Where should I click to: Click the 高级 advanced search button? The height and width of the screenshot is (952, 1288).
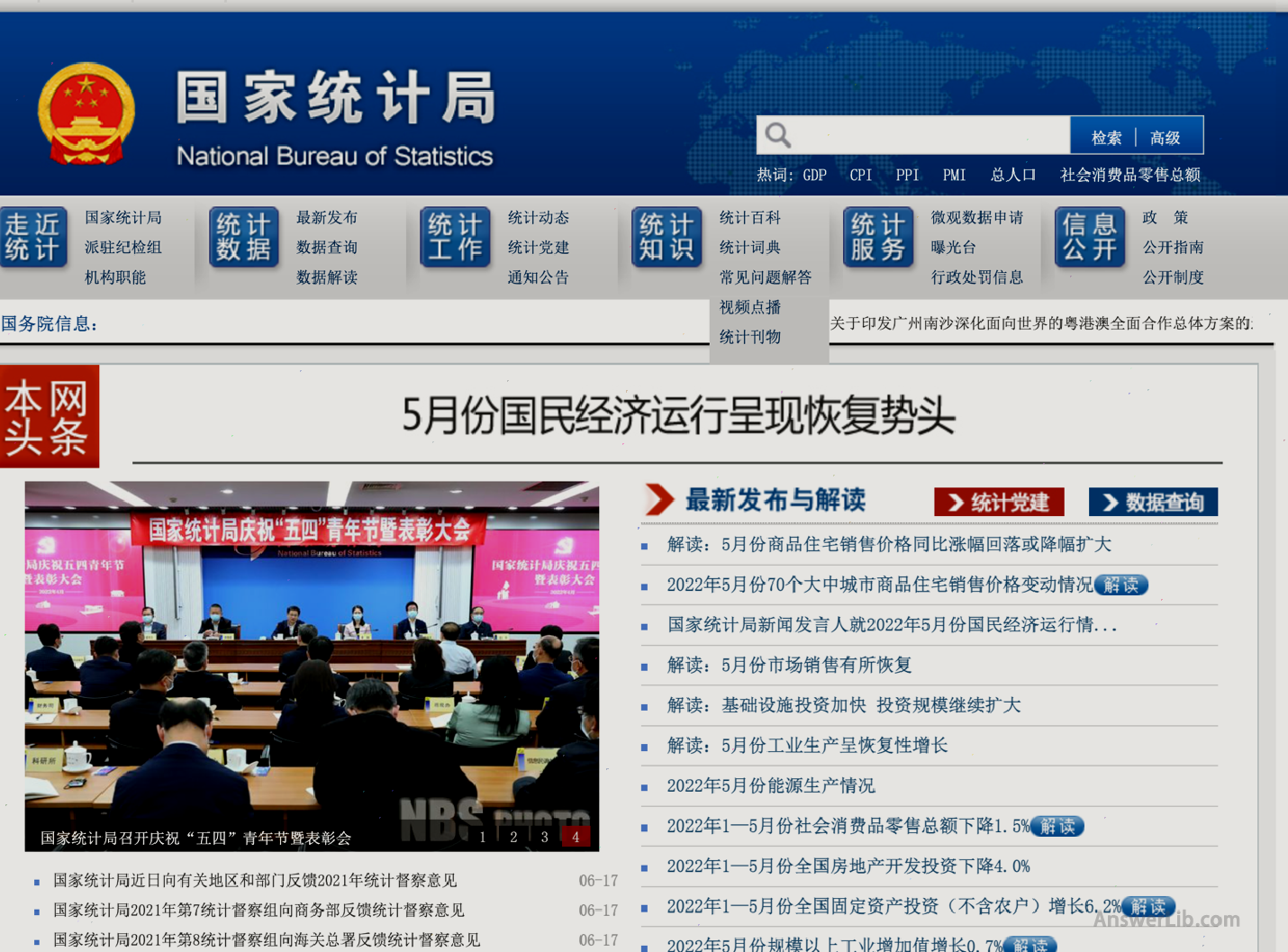(1166, 137)
